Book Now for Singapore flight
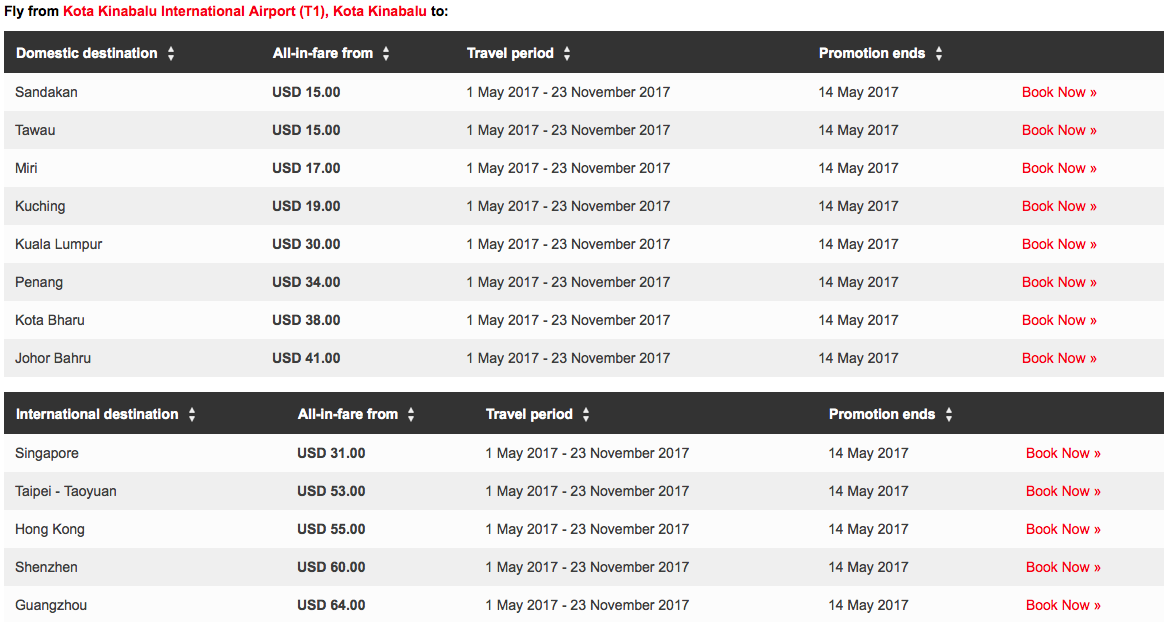 click(1063, 454)
